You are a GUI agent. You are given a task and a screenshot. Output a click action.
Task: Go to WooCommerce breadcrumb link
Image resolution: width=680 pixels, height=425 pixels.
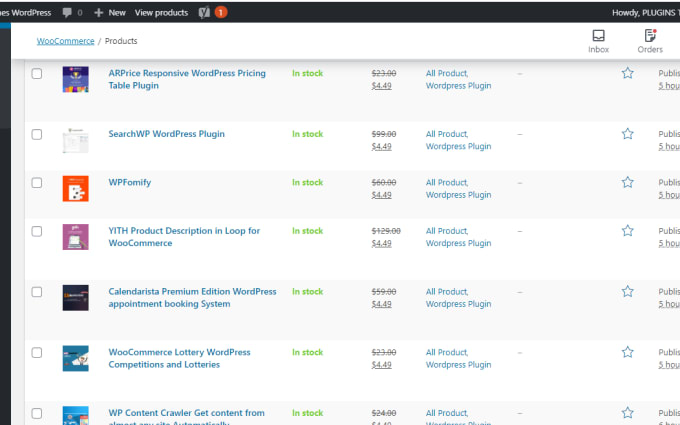[x=65, y=41]
